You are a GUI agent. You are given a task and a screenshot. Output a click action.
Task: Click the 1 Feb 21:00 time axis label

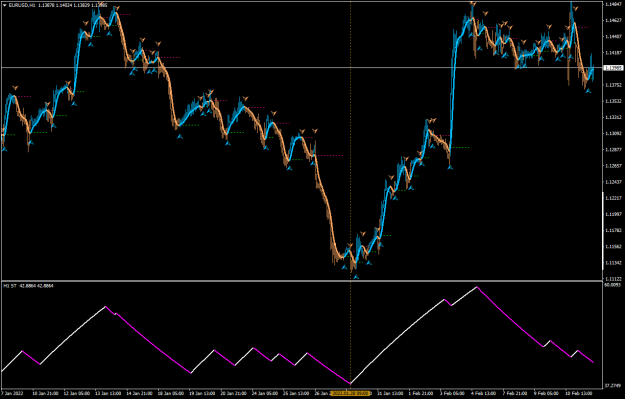422,393
